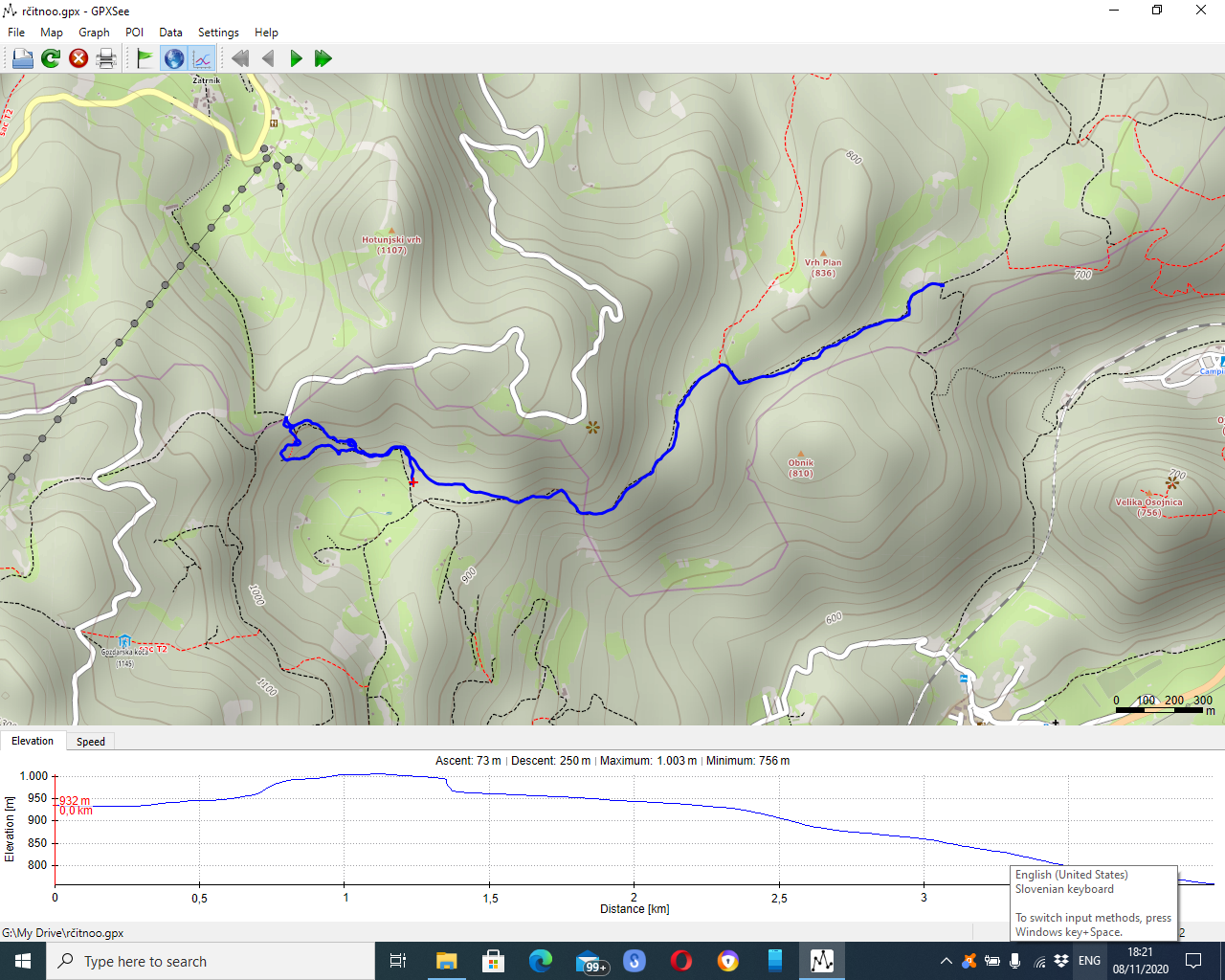The height and width of the screenshot is (980, 1225).
Task: Reload the GPX file with green arrow
Action: (51, 58)
